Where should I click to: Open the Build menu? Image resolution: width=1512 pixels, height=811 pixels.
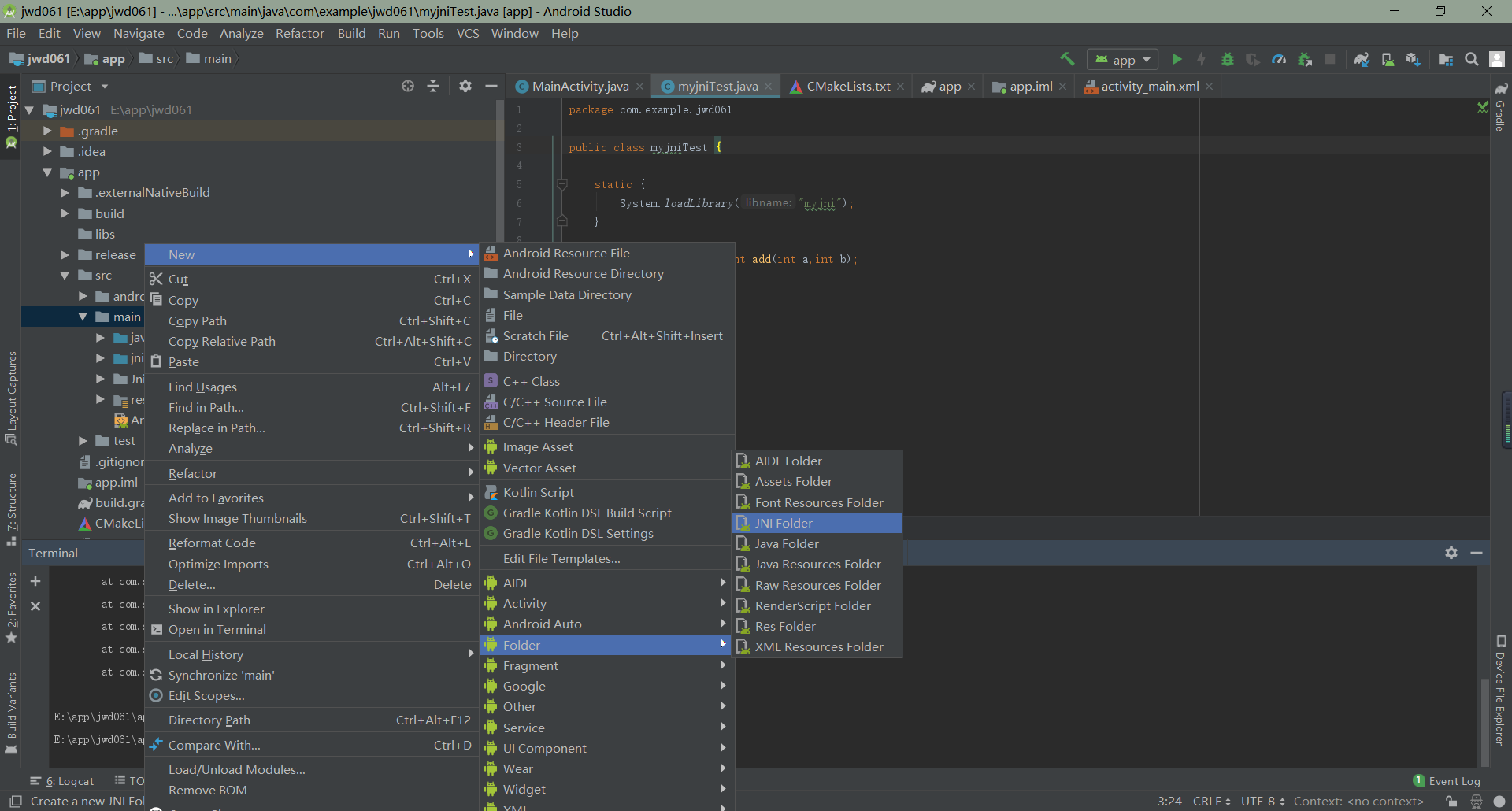coord(351,33)
